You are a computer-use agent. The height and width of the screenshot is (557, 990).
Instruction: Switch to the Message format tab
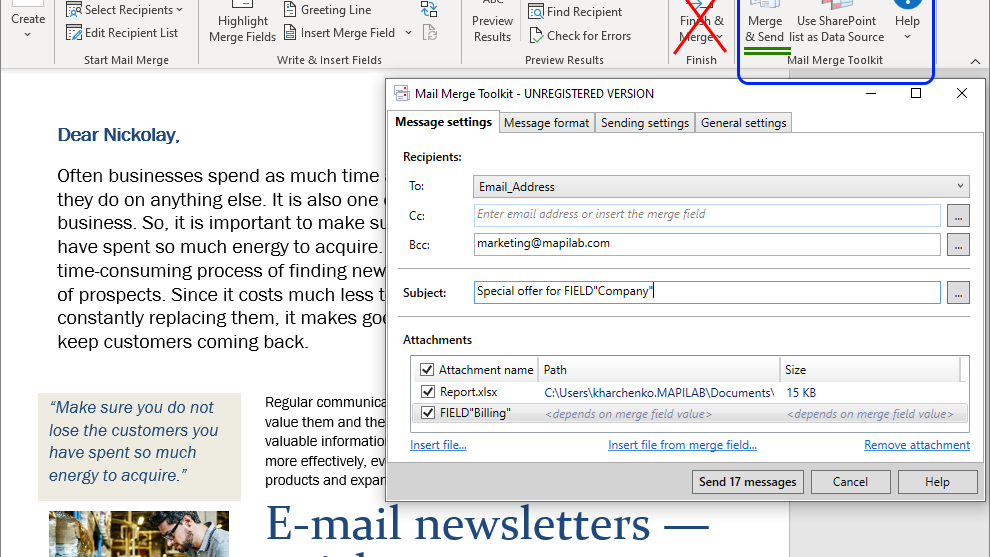click(546, 123)
